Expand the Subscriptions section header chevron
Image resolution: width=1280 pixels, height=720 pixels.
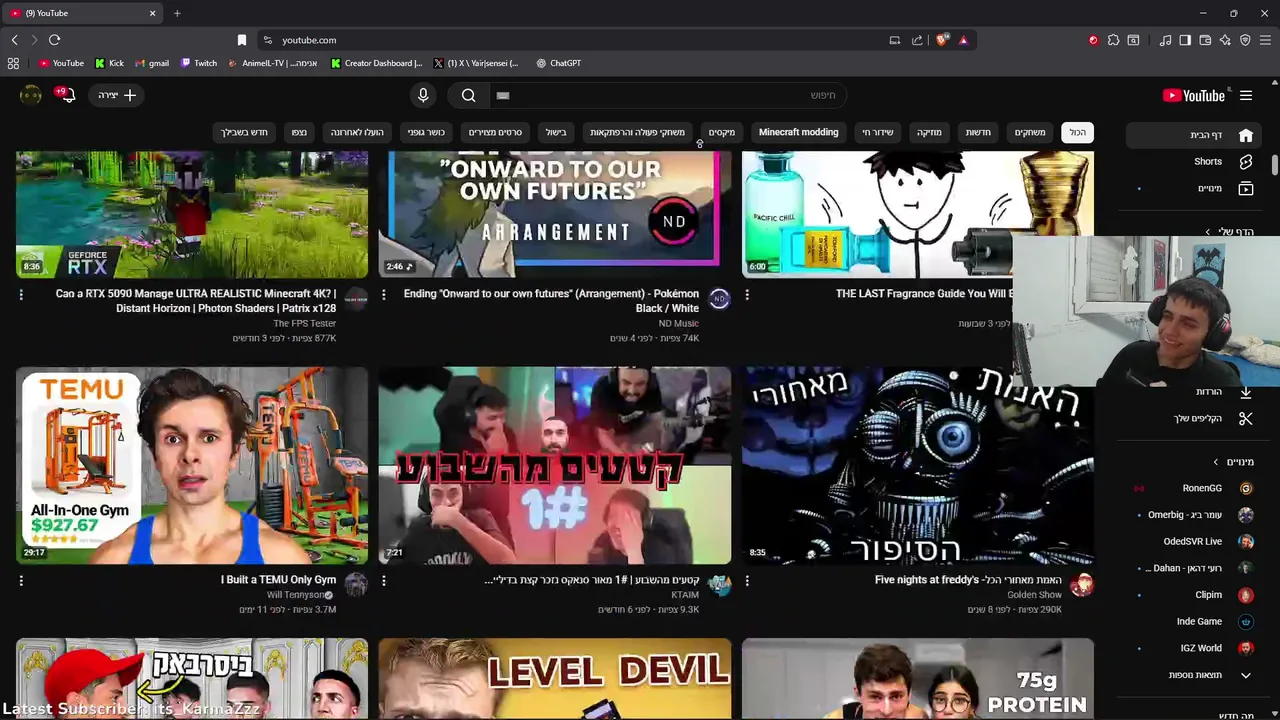click(x=1216, y=462)
